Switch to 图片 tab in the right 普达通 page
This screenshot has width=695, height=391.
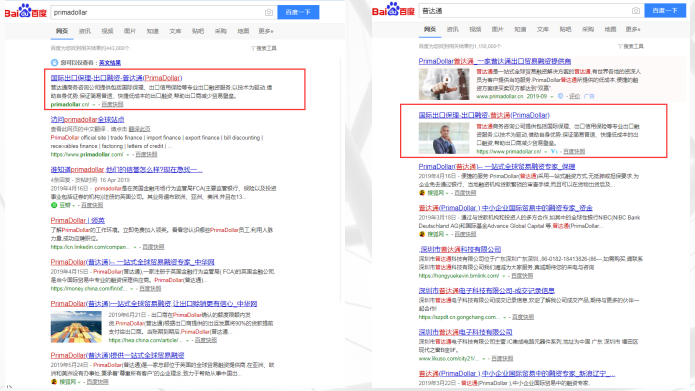(x=497, y=29)
